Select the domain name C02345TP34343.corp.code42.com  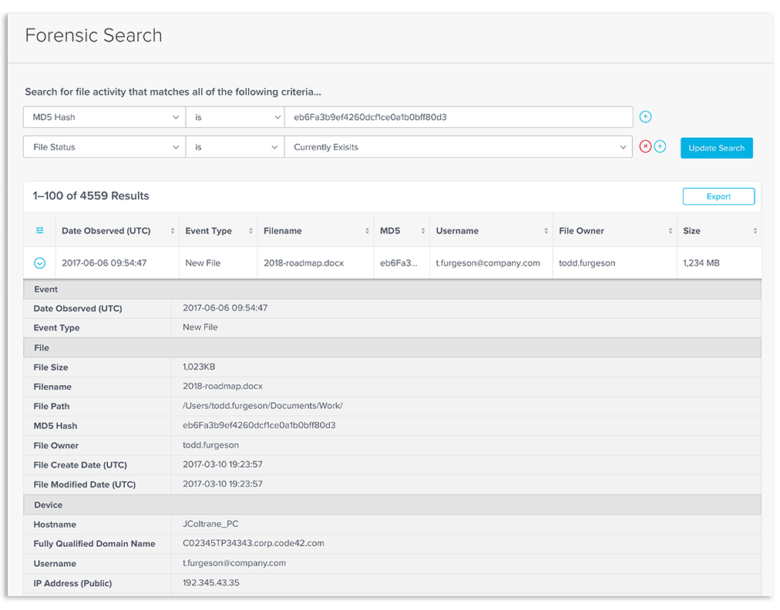coord(253,543)
